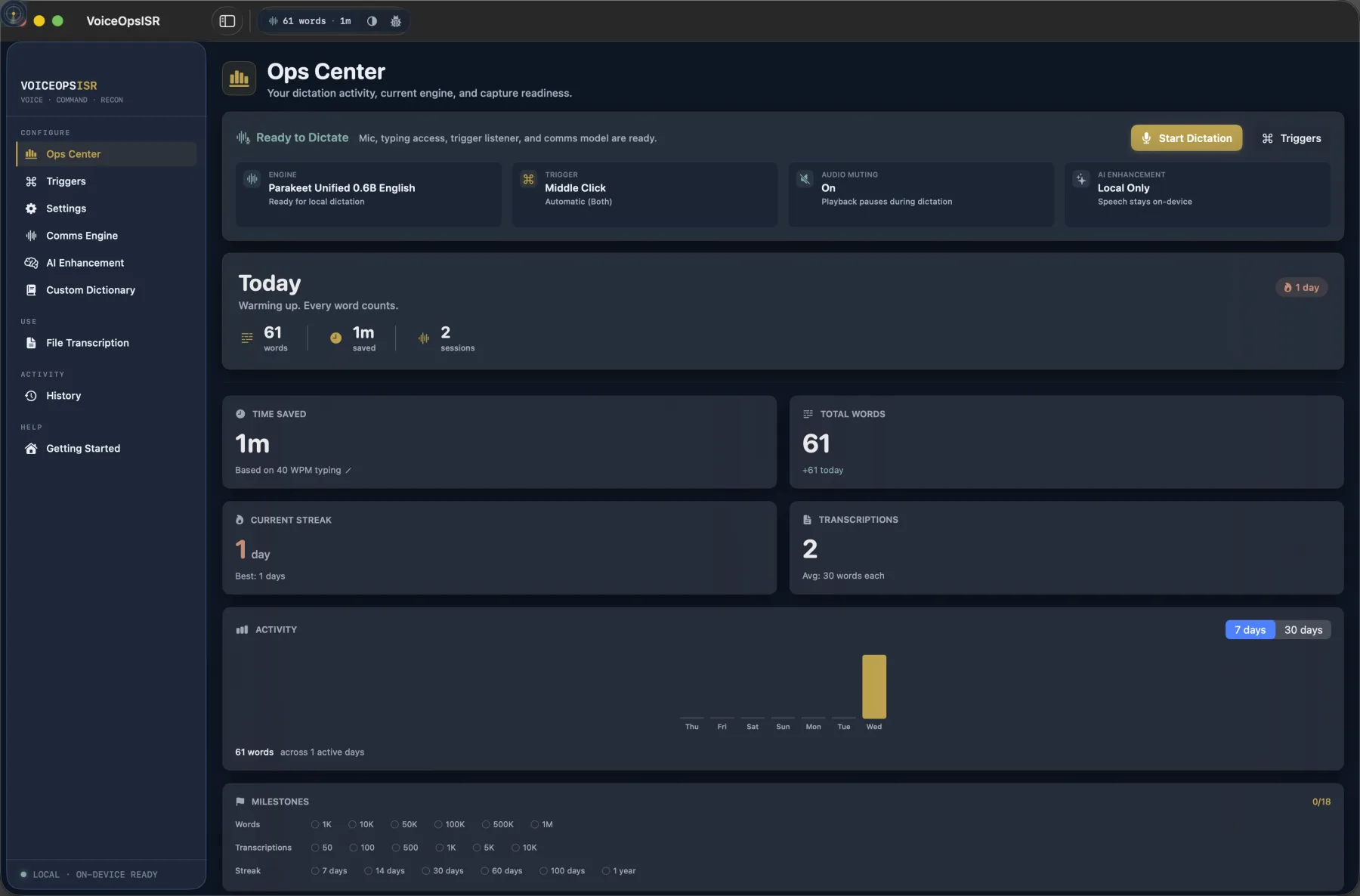The width and height of the screenshot is (1360, 896).
Task: Select the 500K words milestone circle
Action: [x=486, y=824]
